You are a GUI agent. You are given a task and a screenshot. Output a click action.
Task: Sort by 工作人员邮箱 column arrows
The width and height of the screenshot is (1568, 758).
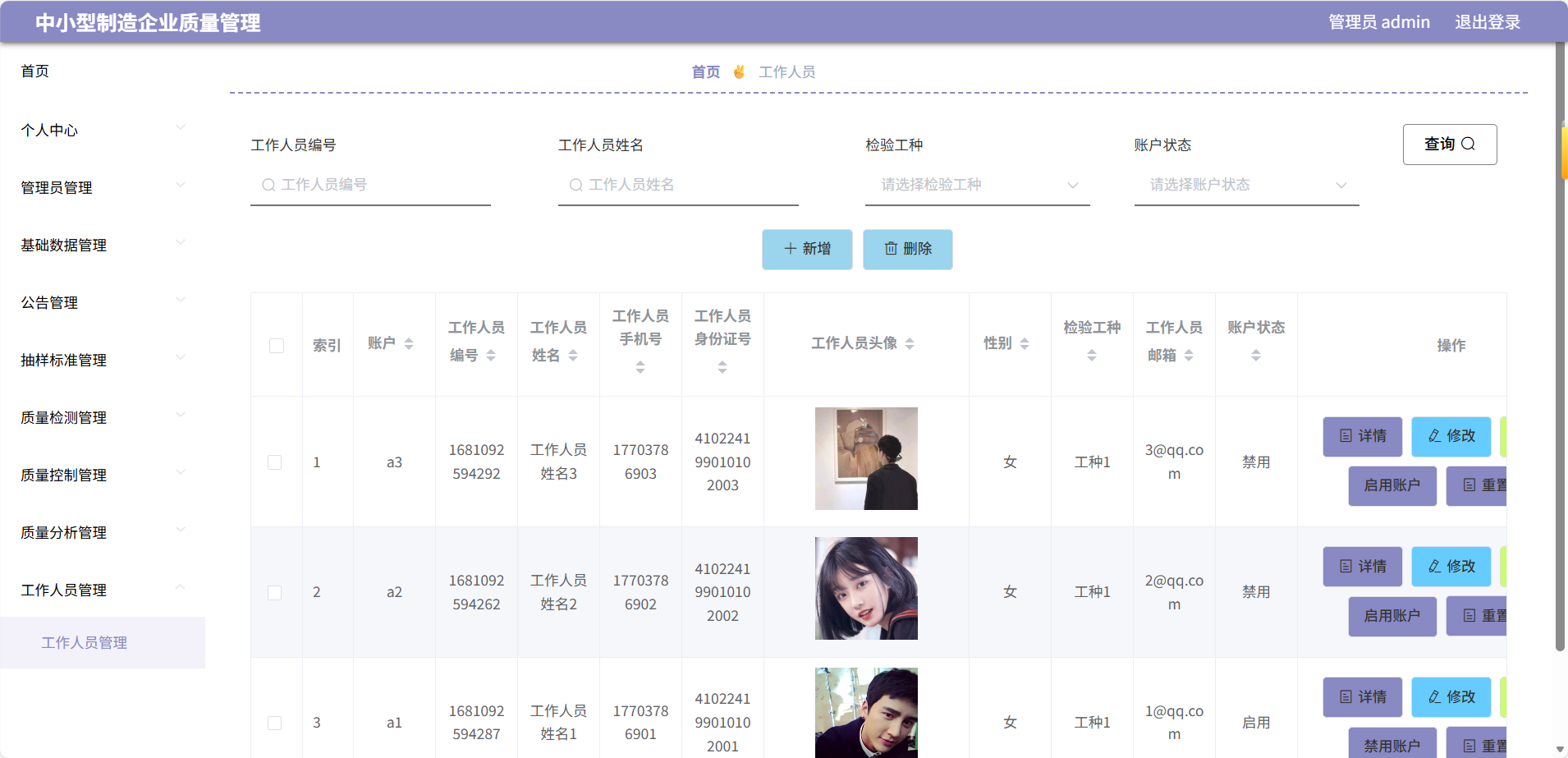tap(1189, 356)
